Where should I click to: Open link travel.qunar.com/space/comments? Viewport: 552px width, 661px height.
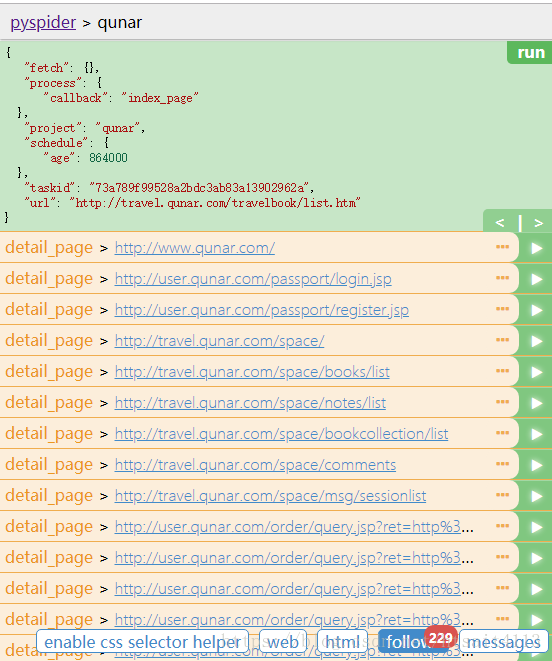pyautogui.click(x=255, y=465)
